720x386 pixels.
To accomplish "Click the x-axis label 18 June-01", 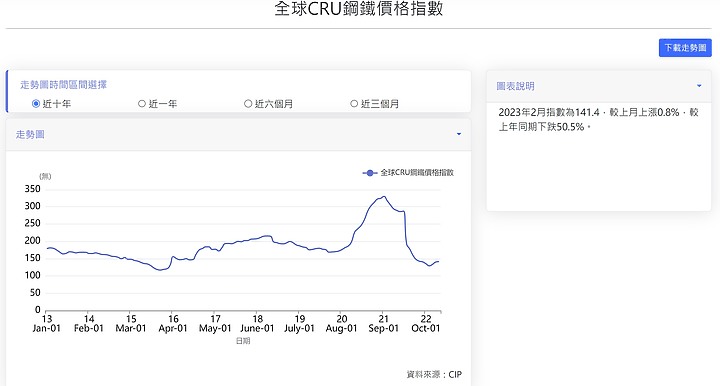I will tap(257, 324).
